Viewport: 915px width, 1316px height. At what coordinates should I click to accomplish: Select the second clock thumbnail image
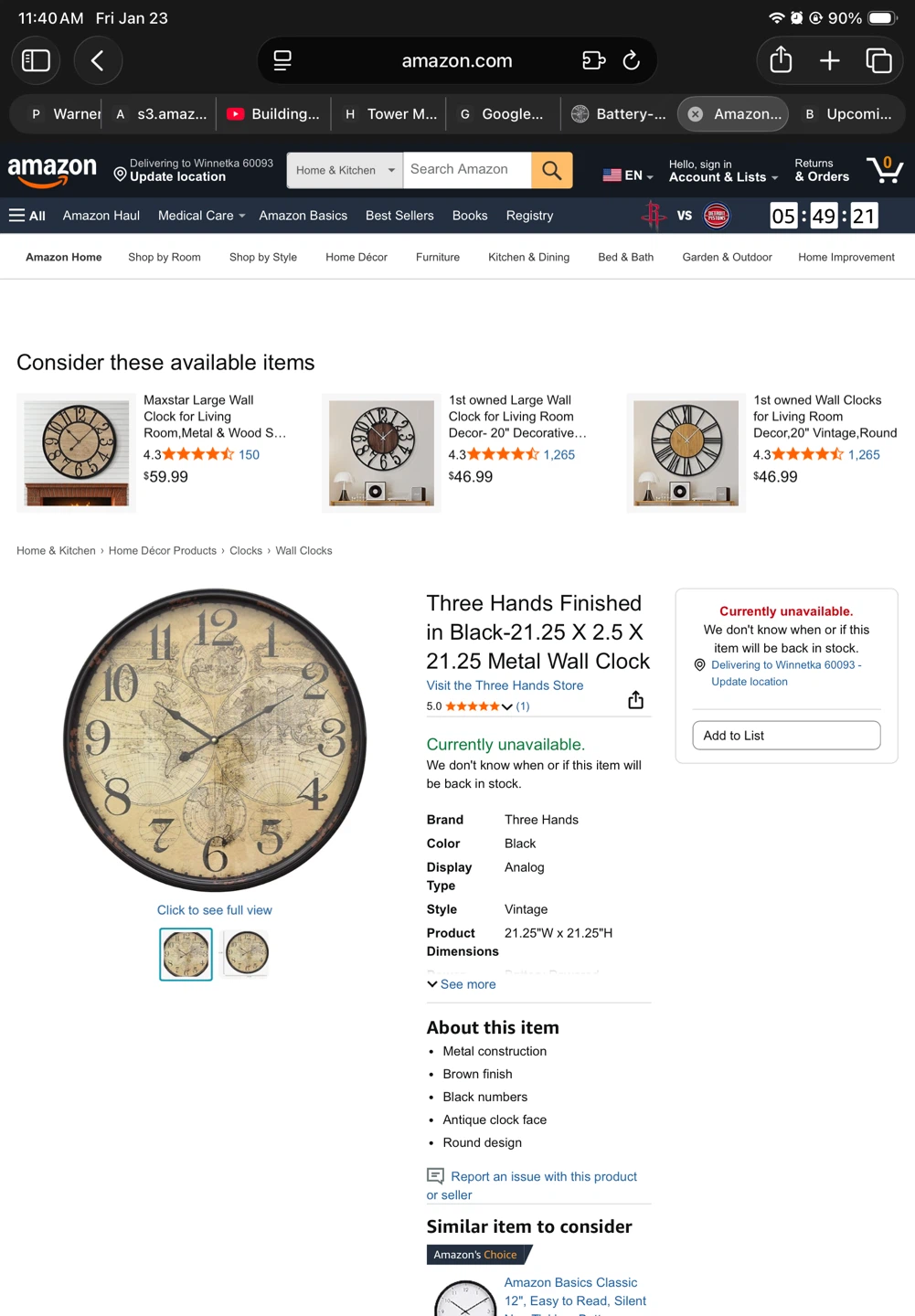(x=247, y=953)
